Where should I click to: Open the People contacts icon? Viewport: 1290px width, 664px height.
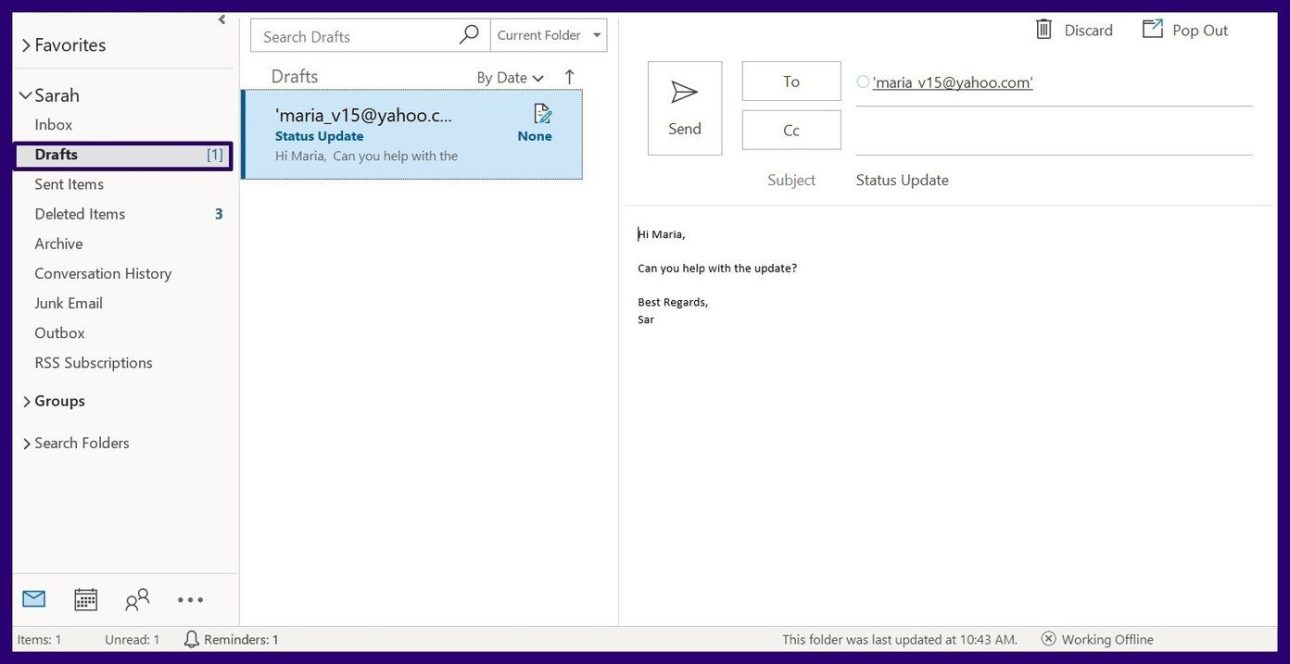pyautogui.click(x=137, y=599)
